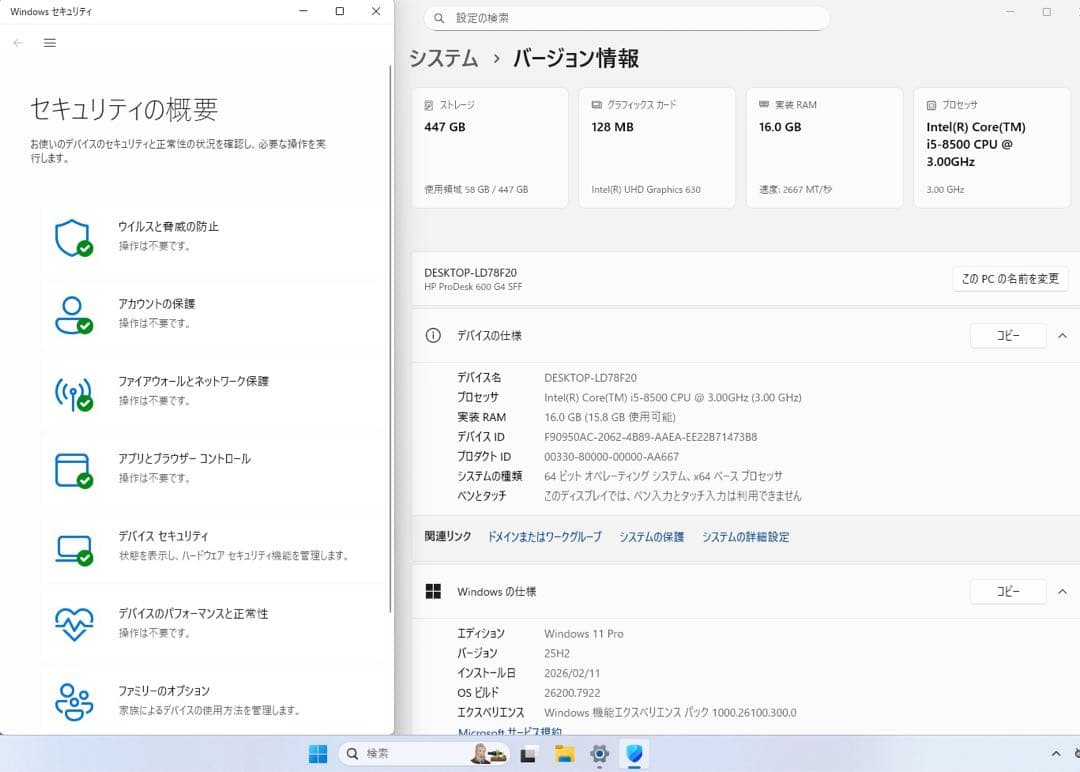Open Account protection person icon
The width and height of the screenshot is (1080, 772).
click(74, 315)
